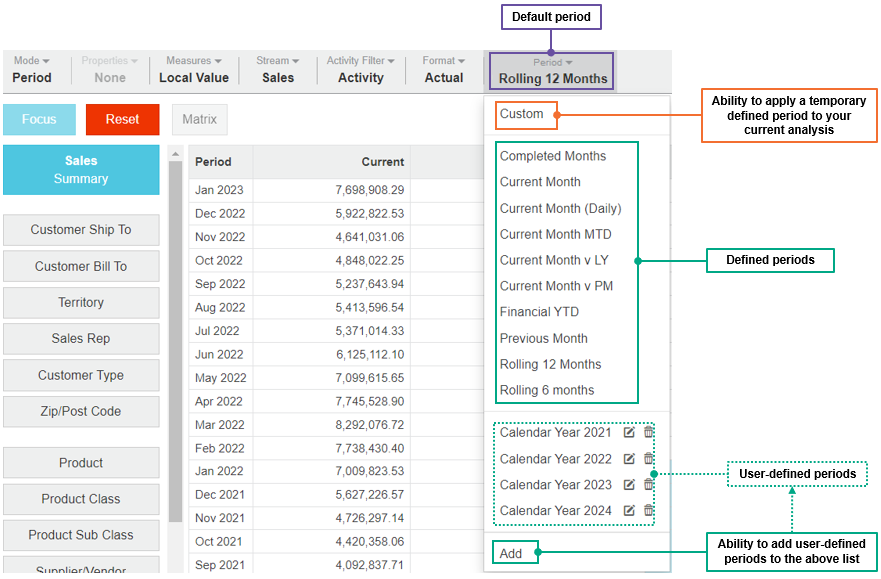Open the Properties dropdown
The image size is (881, 579).
(110, 70)
